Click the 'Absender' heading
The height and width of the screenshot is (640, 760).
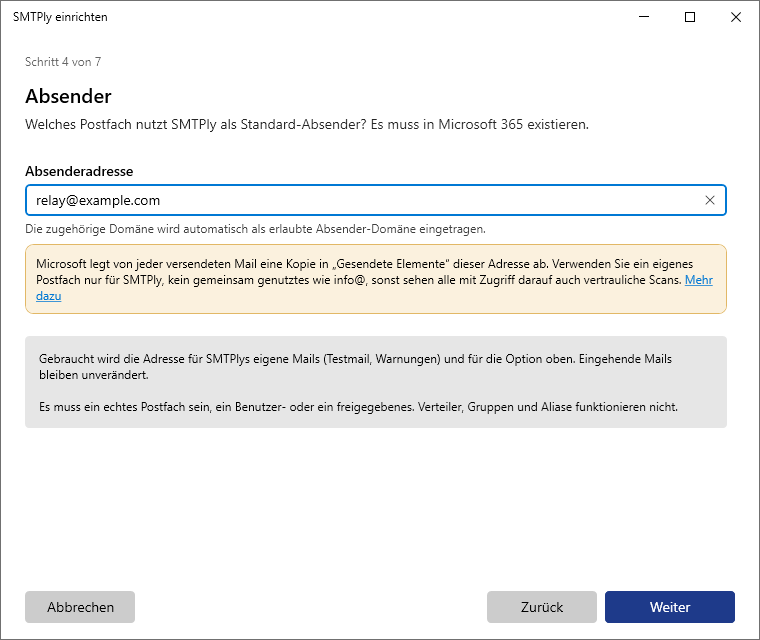click(x=68, y=96)
